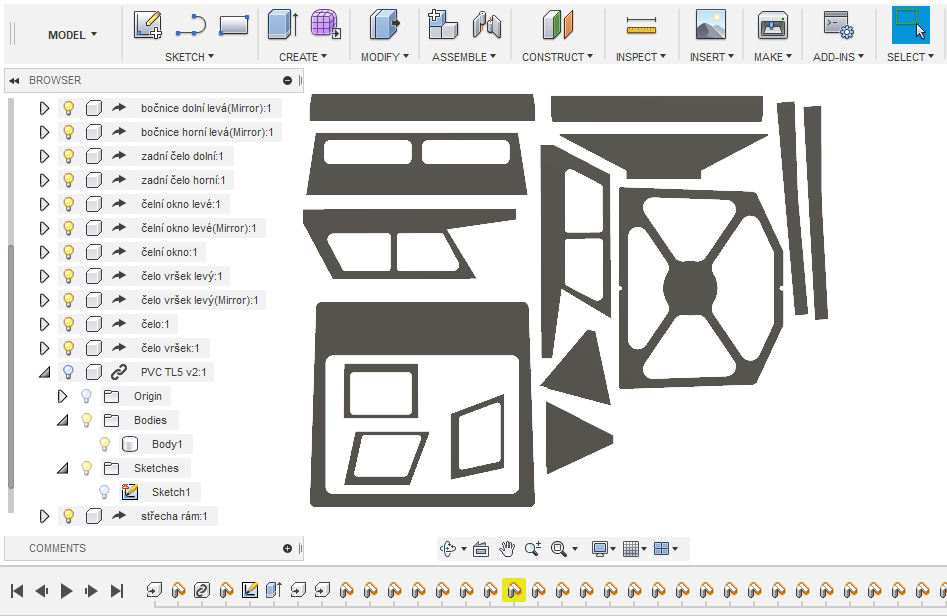947x616 pixels.
Task: Expand the COMMENTS panel
Action: (x=288, y=548)
